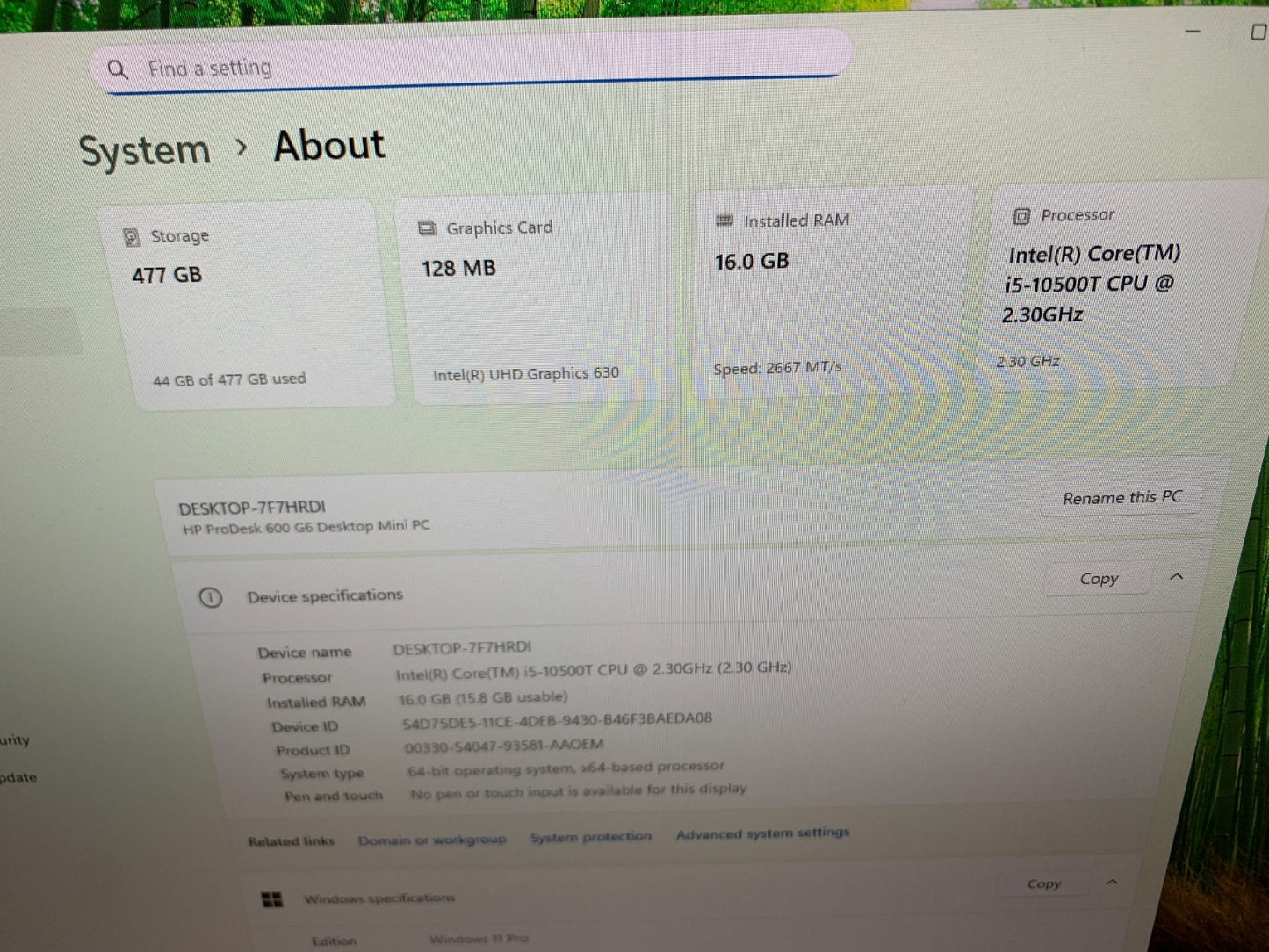Copy Windows specifications
The image size is (1269, 952).
1044,883
